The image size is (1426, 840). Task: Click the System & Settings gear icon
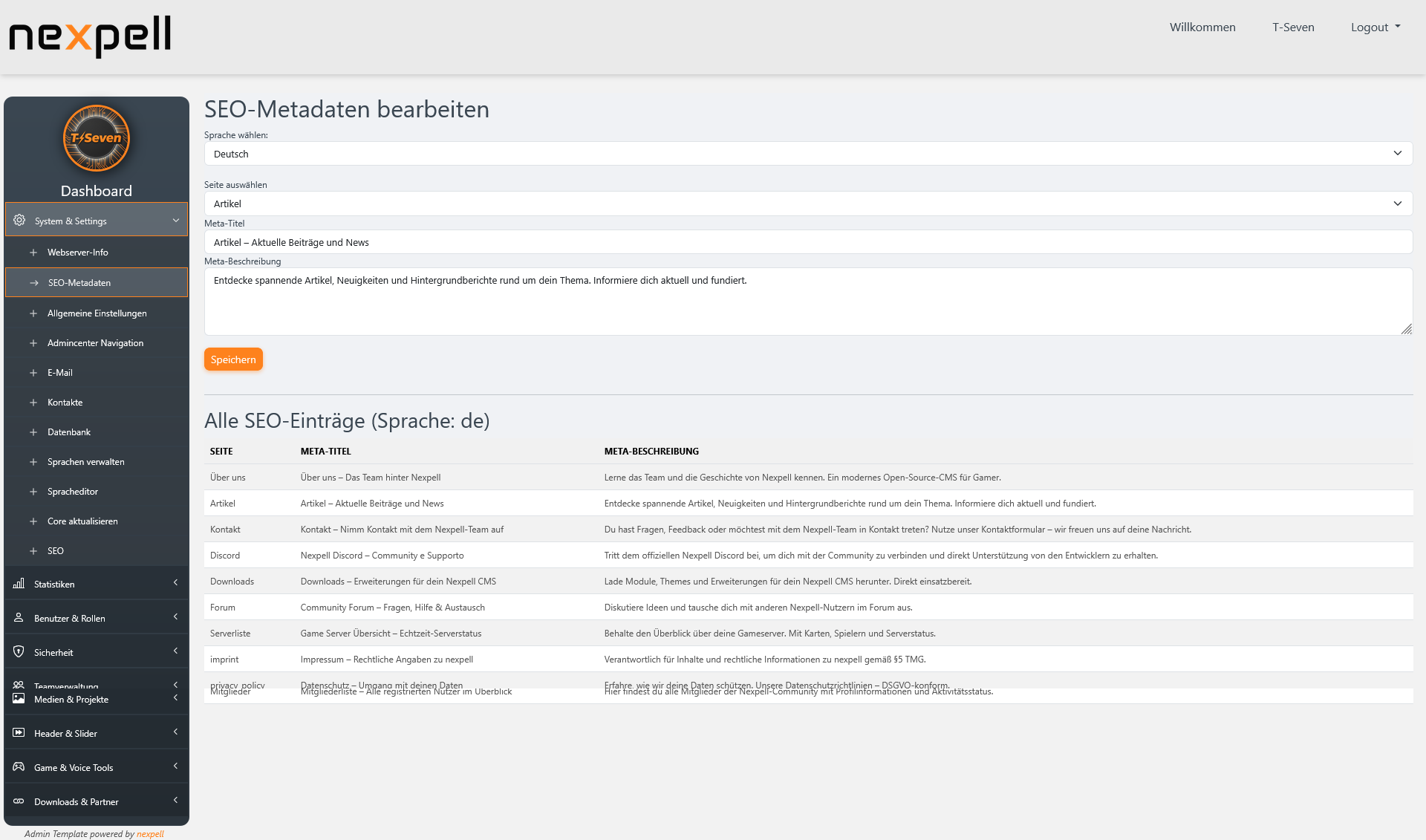(19, 220)
